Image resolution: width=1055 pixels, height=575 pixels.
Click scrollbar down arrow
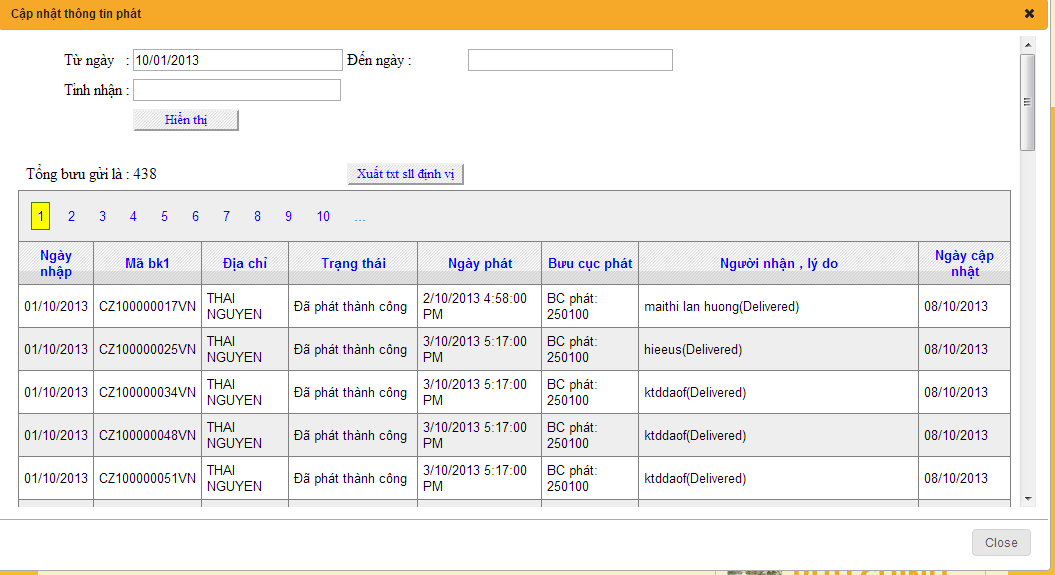tap(1027, 498)
